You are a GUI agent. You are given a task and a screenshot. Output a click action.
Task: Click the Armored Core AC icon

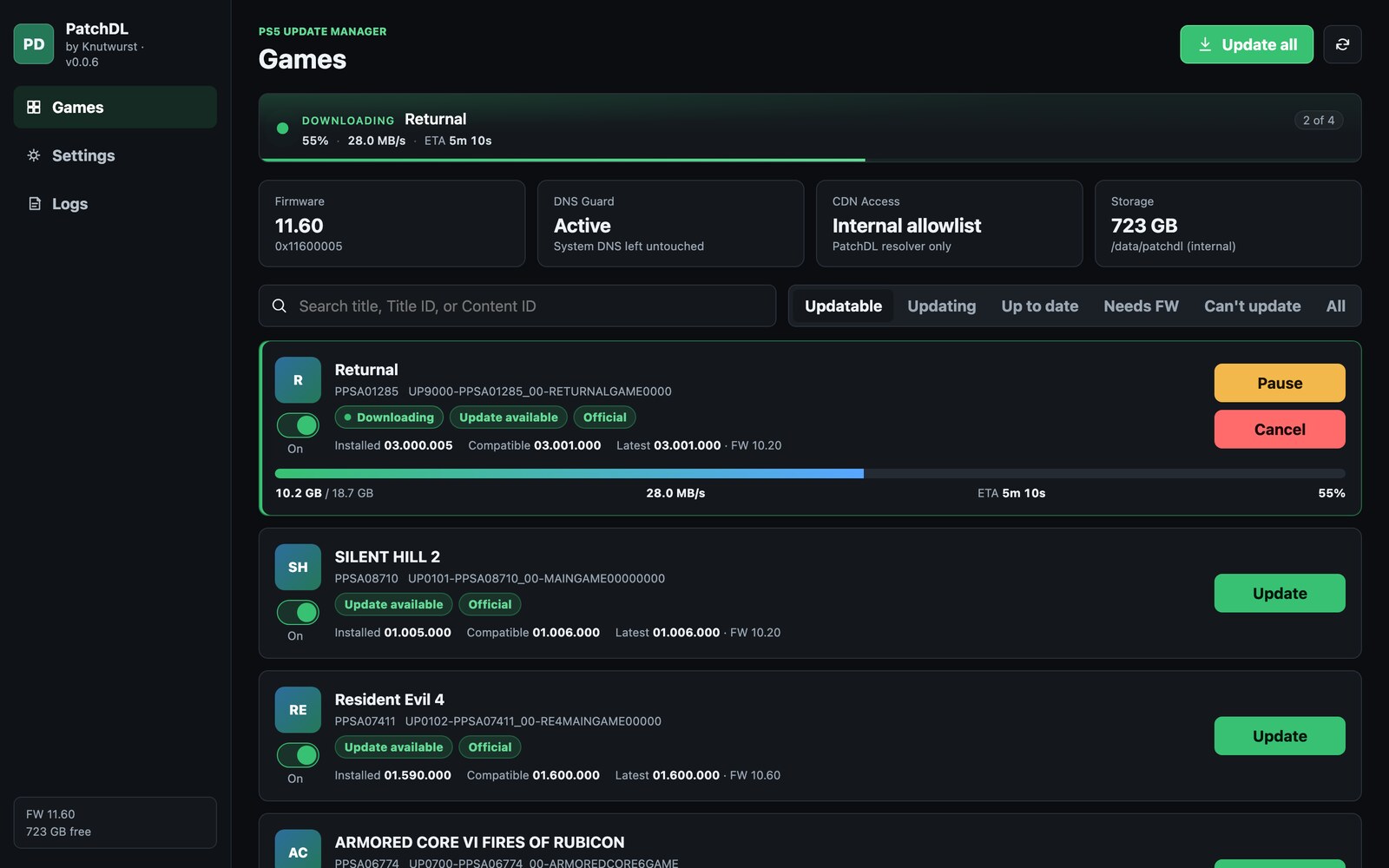point(298,849)
